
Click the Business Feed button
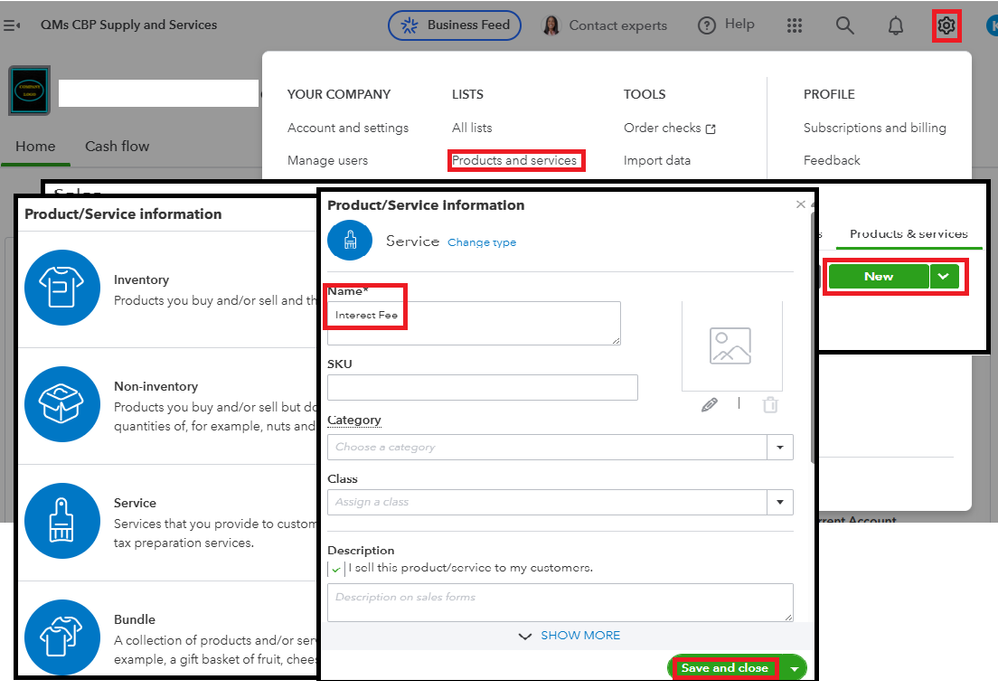pos(454,25)
